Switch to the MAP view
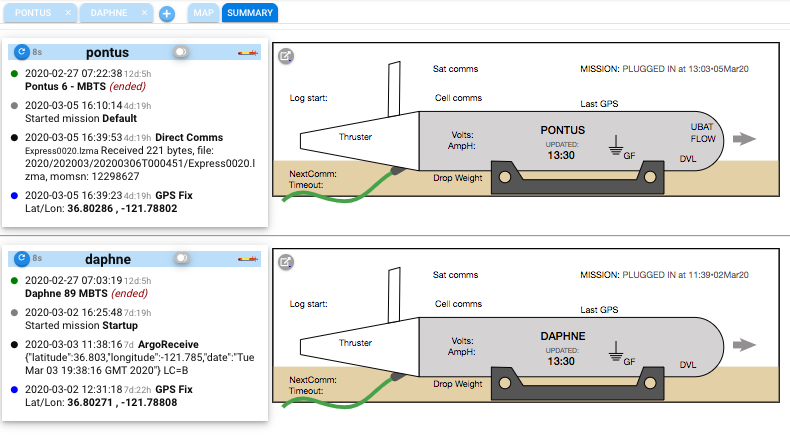790x438 pixels. [202, 13]
